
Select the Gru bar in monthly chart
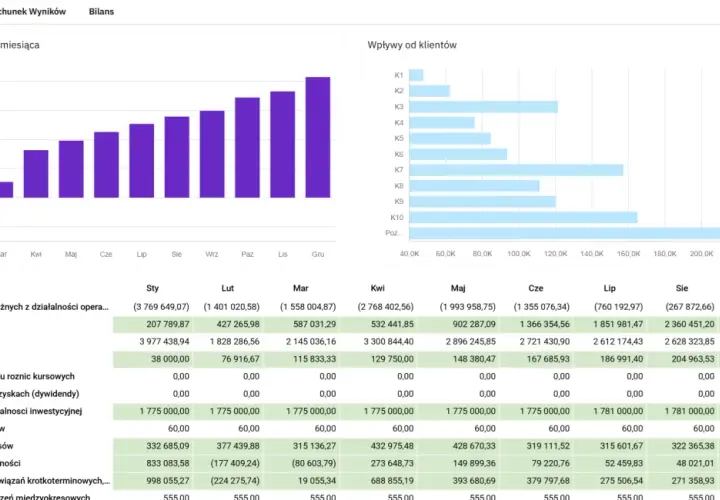[x=318, y=137]
